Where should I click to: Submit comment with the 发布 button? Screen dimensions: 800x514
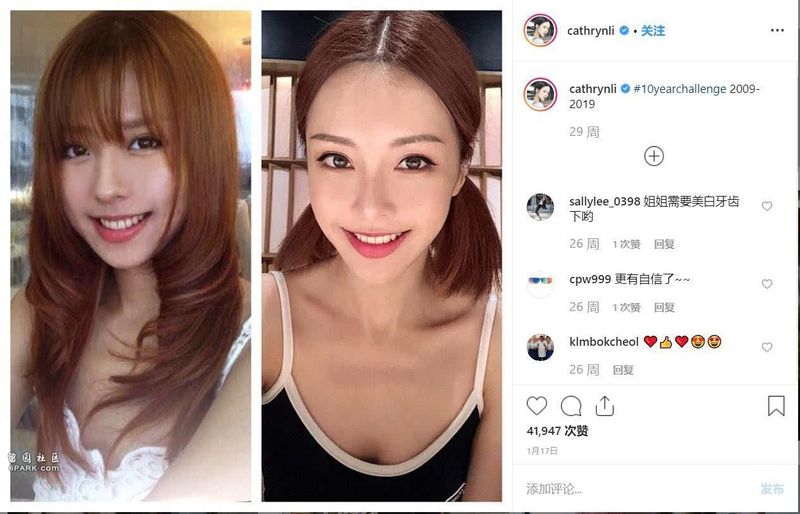[772, 489]
